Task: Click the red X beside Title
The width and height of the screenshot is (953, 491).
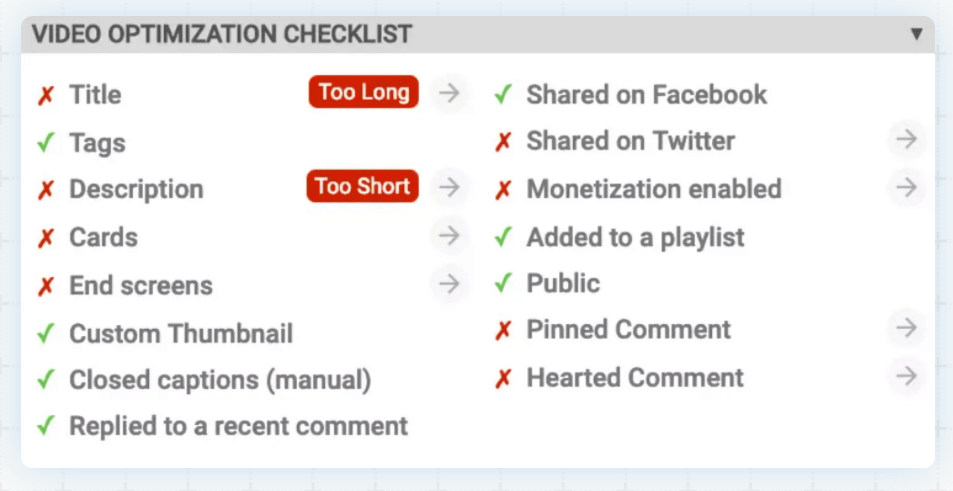Action: [x=45, y=96]
